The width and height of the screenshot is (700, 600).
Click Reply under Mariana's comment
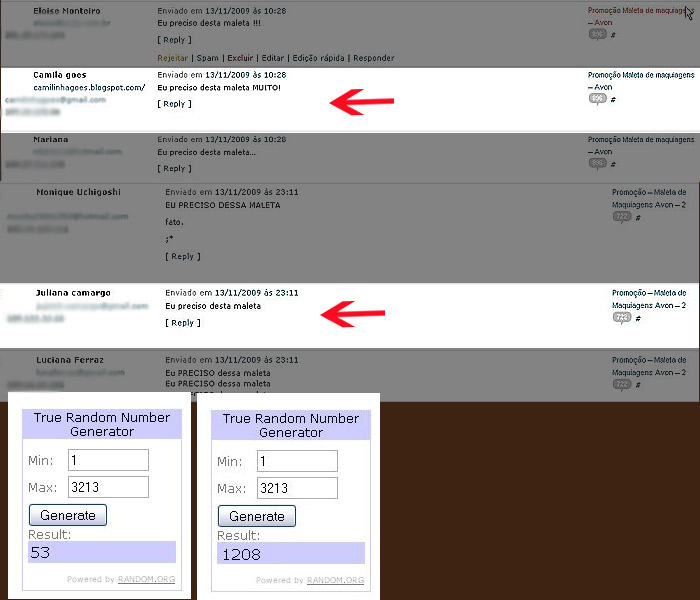pos(174,168)
